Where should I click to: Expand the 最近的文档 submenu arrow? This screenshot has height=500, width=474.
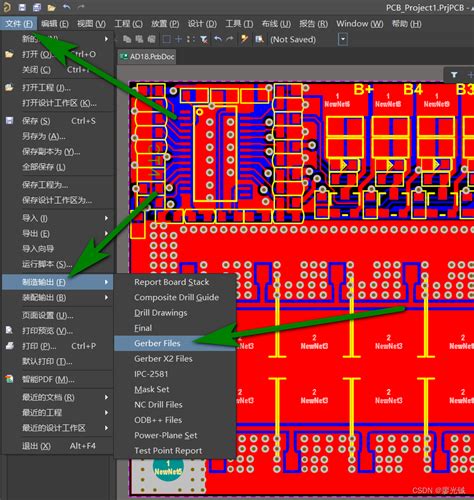click(x=106, y=397)
